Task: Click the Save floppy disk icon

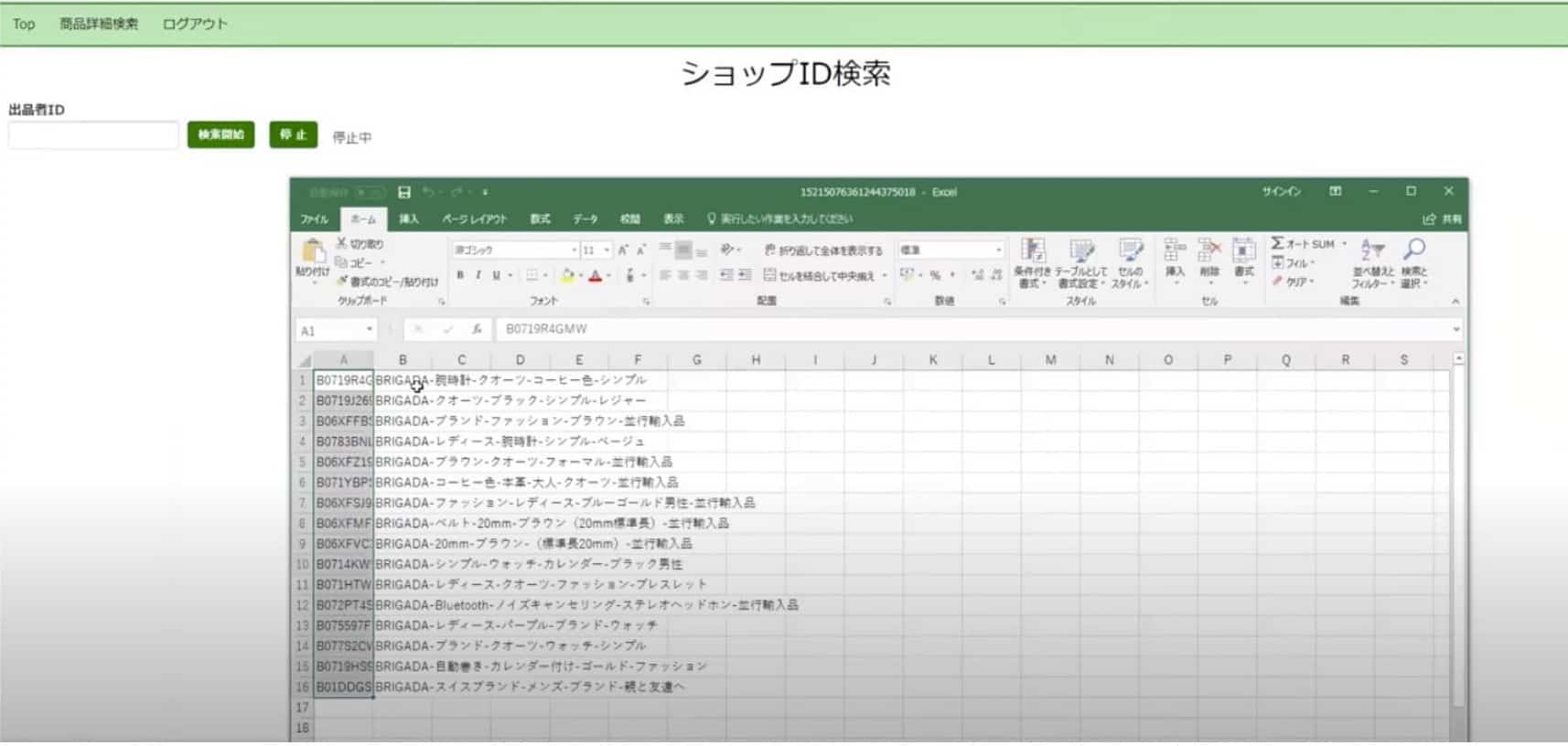Action: click(404, 192)
